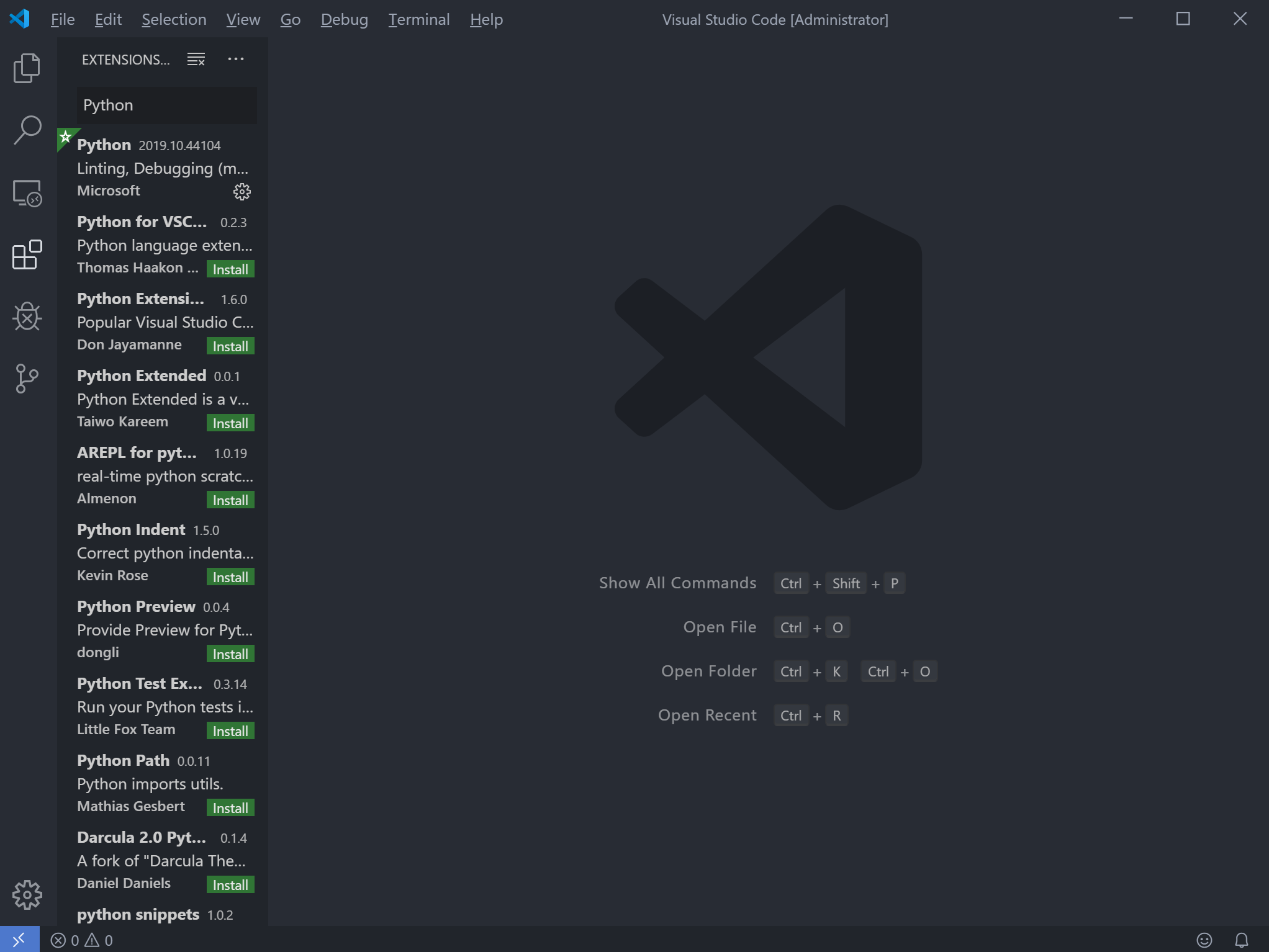The height and width of the screenshot is (952, 1269).
Task: Open the Explorer view in activity bar
Action: pyautogui.click(x=27, y=68)
